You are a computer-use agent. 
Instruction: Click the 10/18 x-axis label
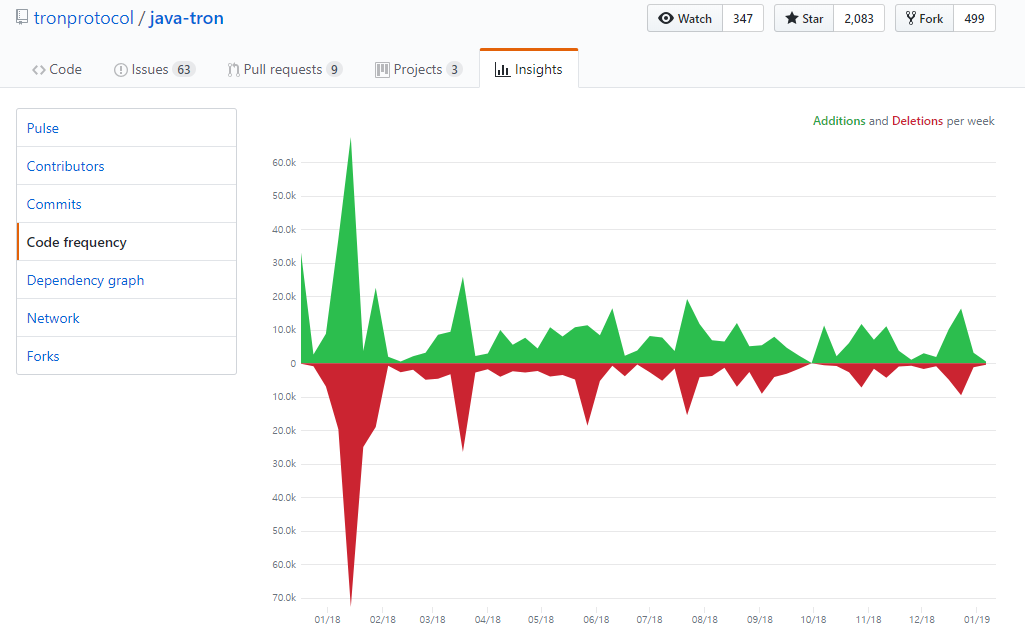coord(813,619)
